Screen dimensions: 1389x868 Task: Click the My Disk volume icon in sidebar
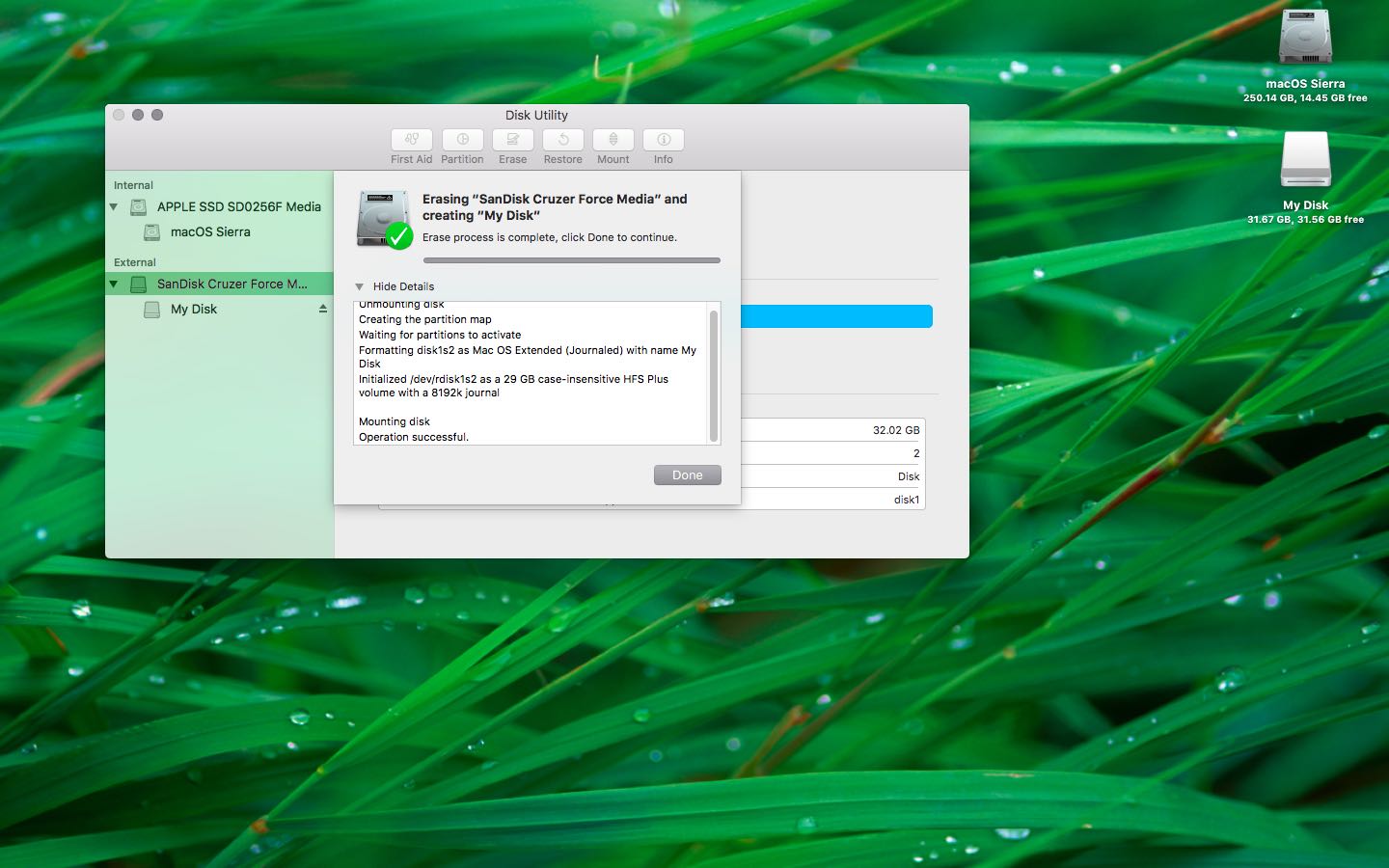pyautogui.click(x=151, y=309)
